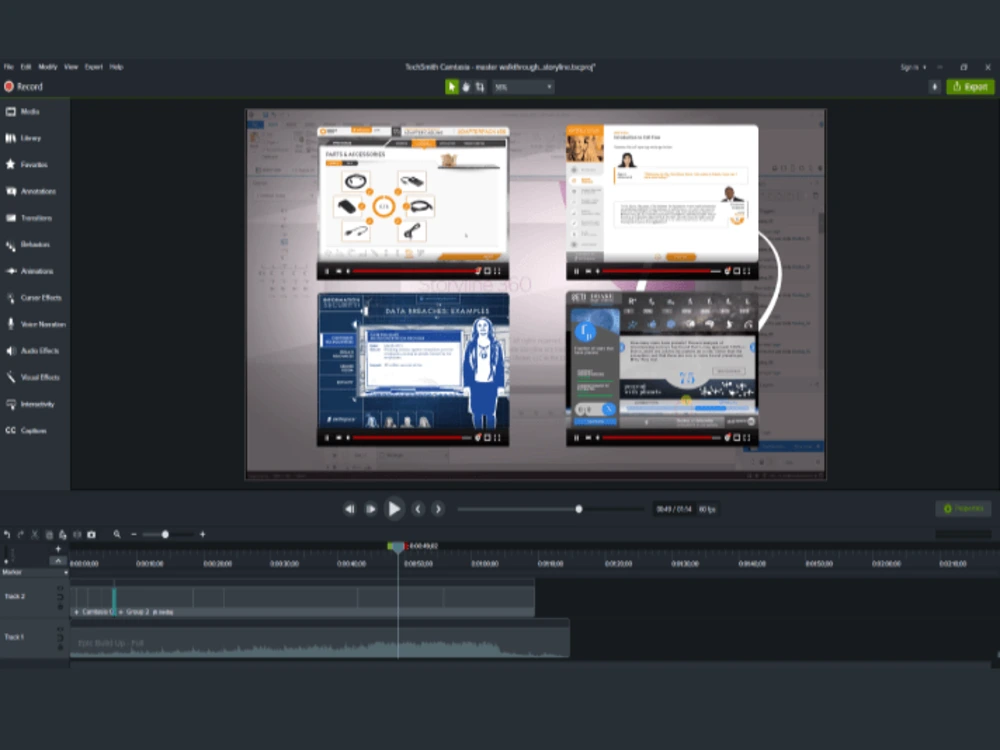Click the Undo icon on timeline toolbar
1000x750 pixels.
click(x=7, y=534)
